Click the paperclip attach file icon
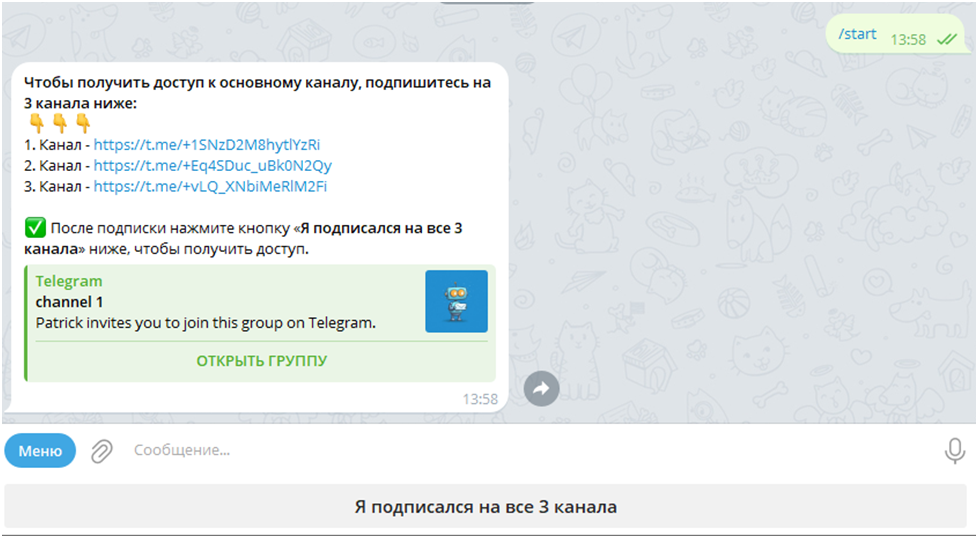The width and height of the screenshot is (978, 538). [101, 451]
